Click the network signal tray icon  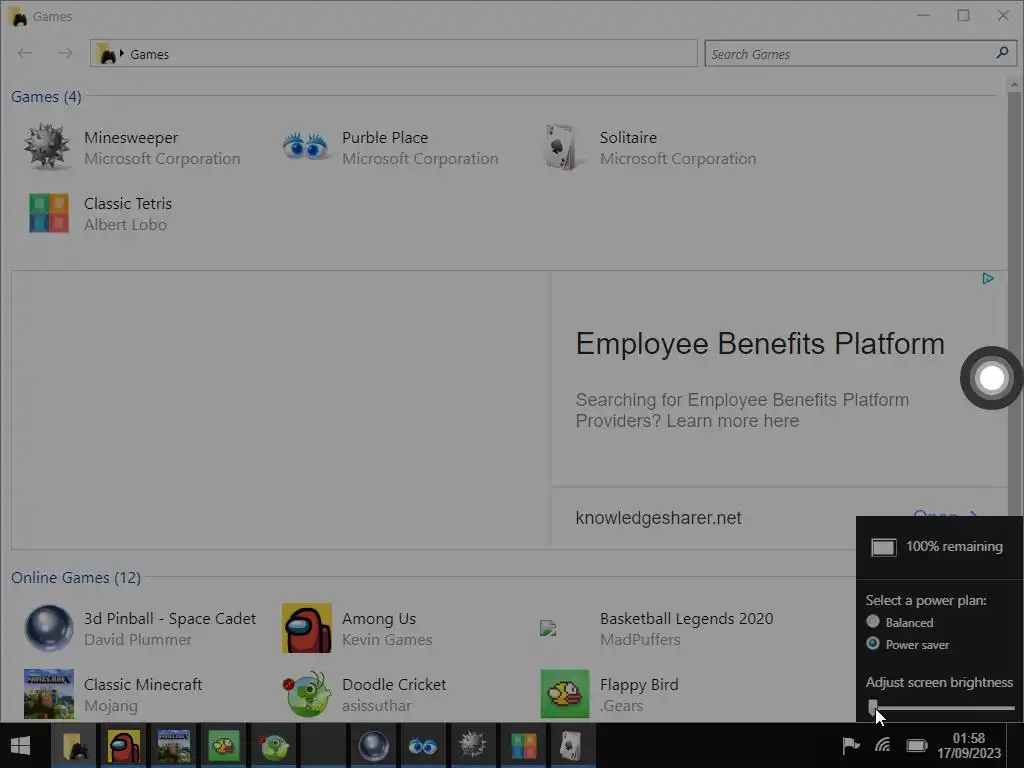click(883, 744)
